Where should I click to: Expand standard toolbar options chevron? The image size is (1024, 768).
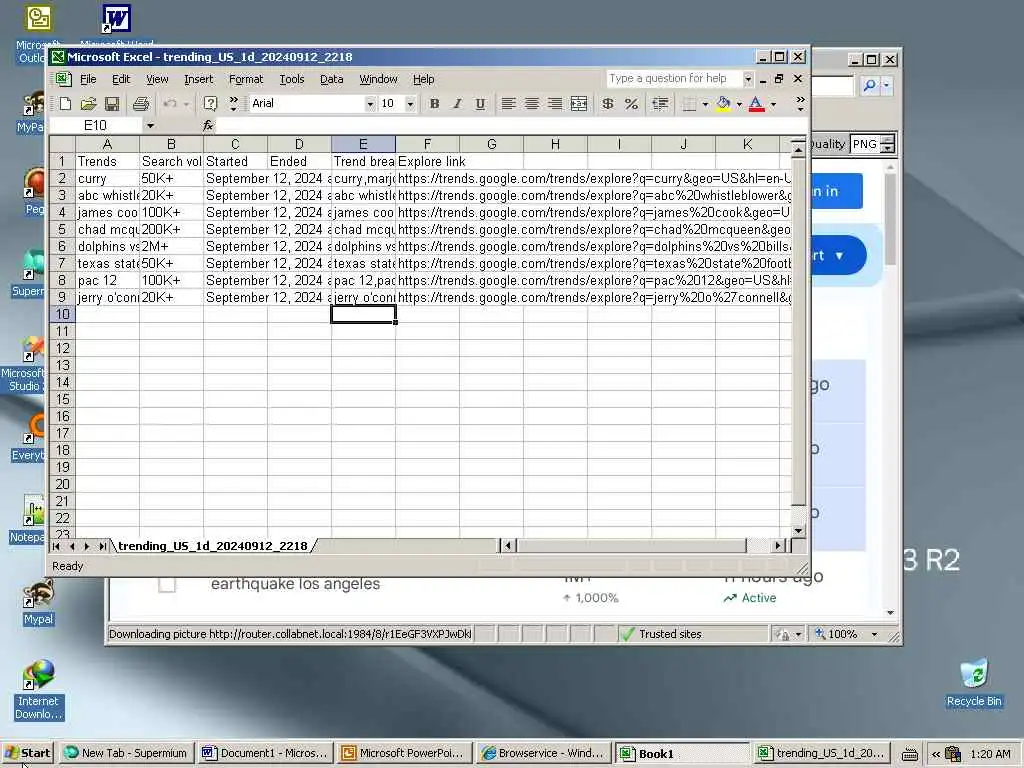(234, 103)
